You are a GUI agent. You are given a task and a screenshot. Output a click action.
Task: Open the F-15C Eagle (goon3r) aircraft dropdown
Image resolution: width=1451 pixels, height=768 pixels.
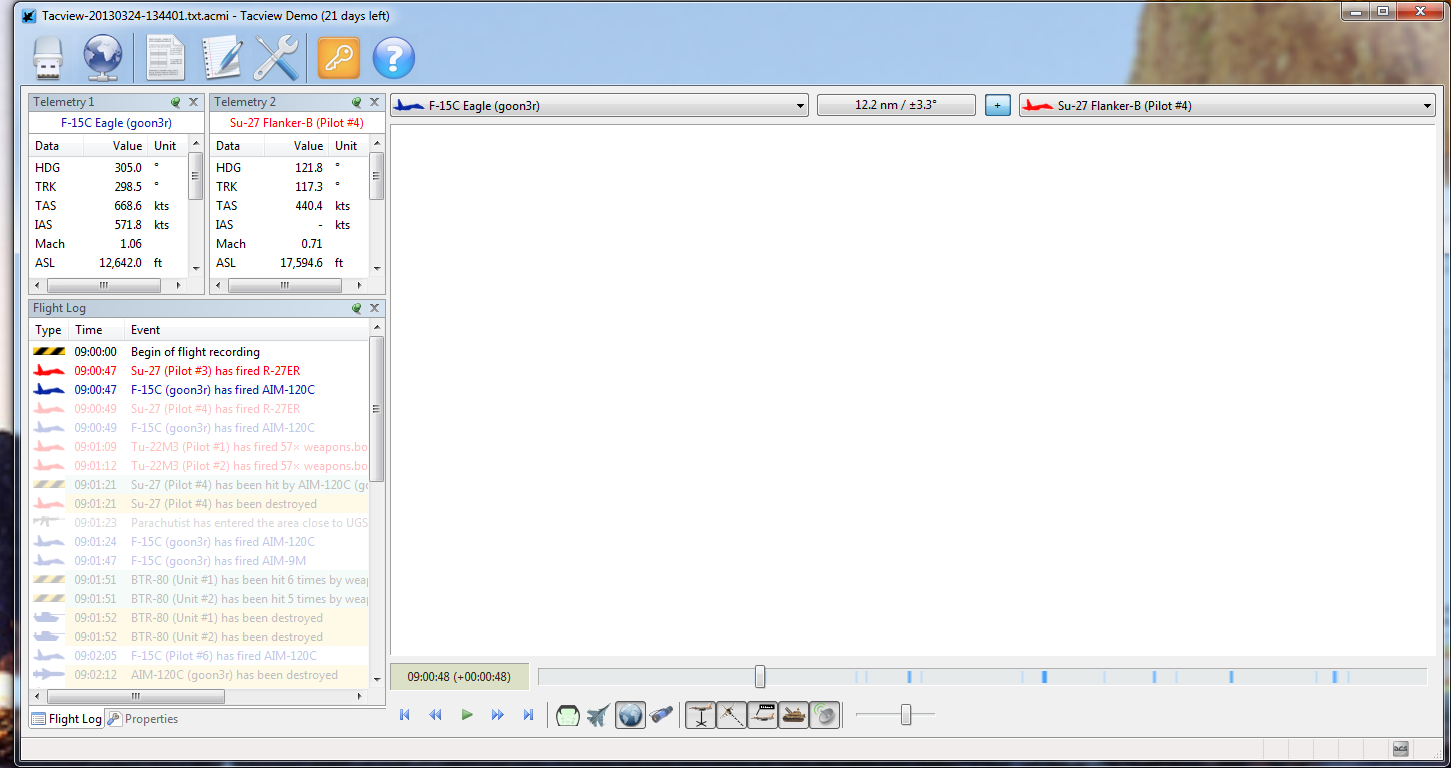(x=599, y=106)
